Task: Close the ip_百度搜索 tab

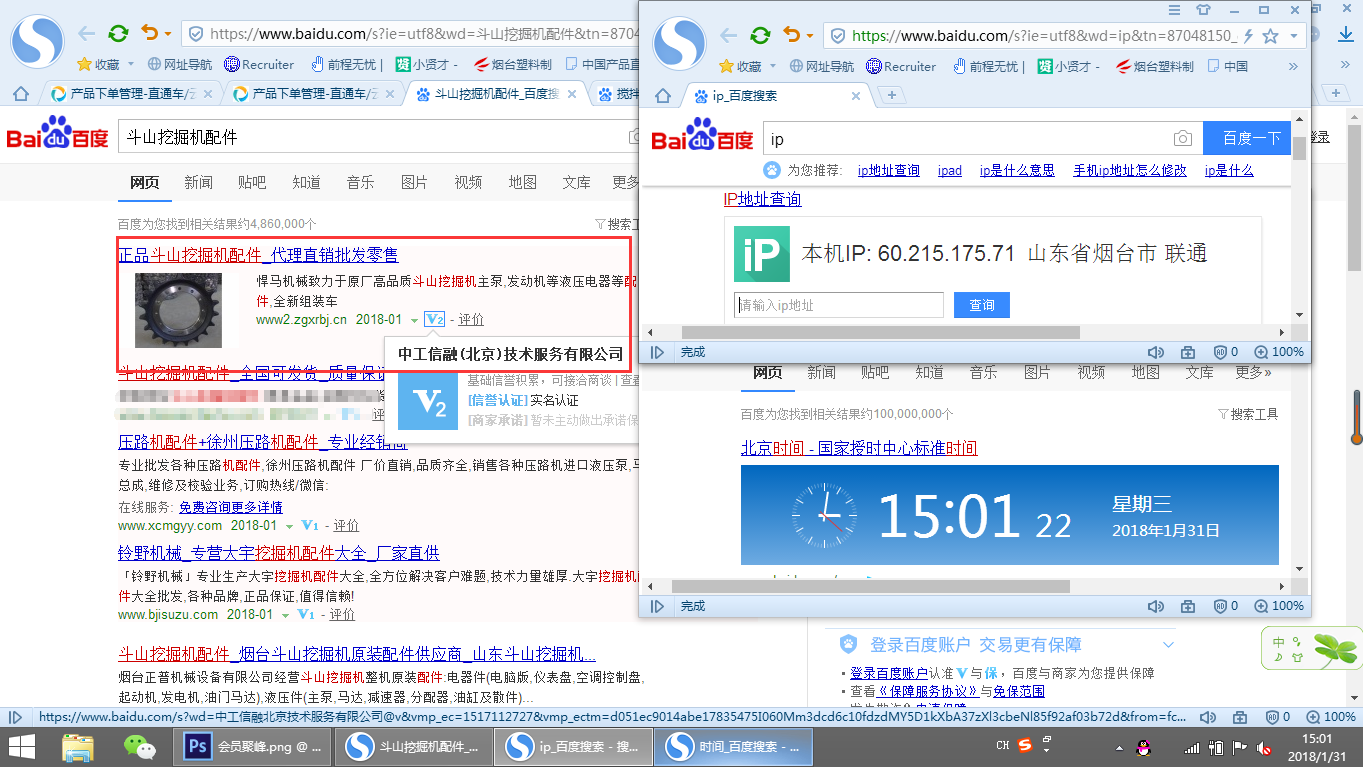Action: tap(856, 97)
